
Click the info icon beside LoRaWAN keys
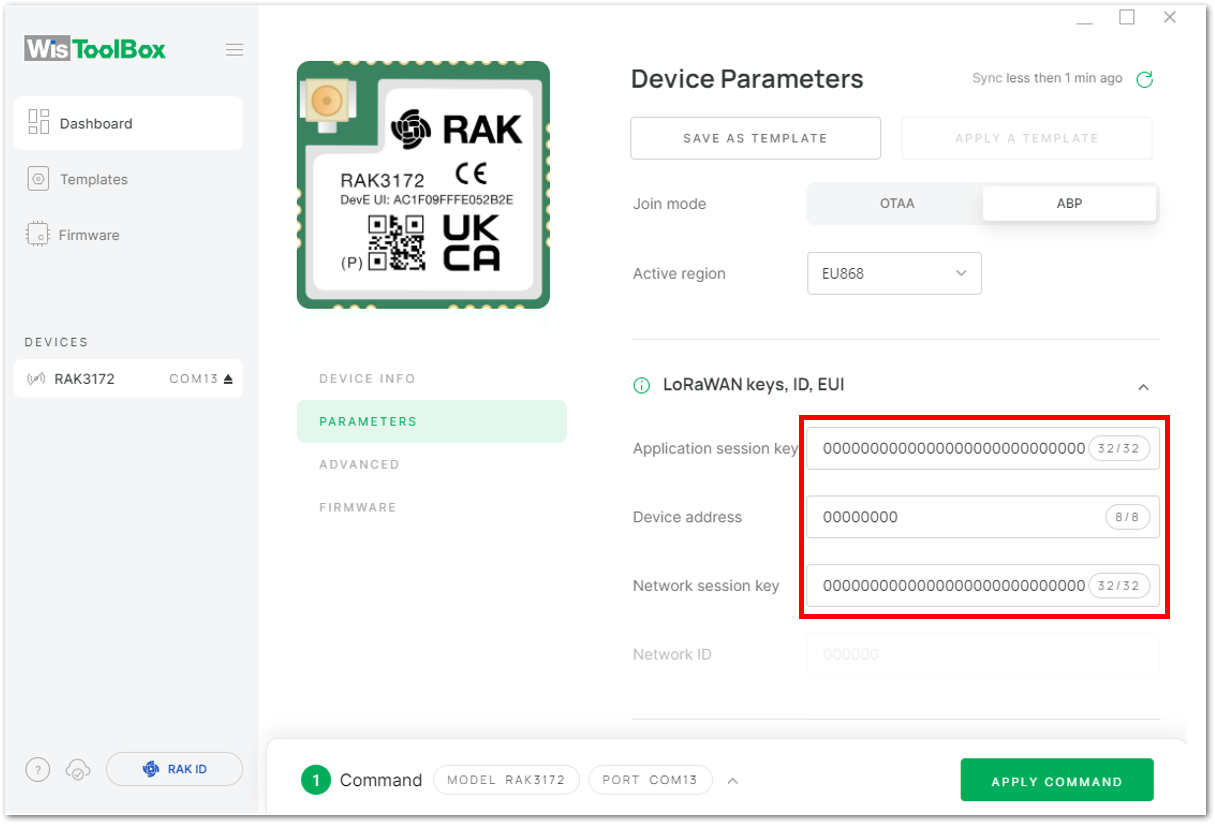click(x=642, y=385)
